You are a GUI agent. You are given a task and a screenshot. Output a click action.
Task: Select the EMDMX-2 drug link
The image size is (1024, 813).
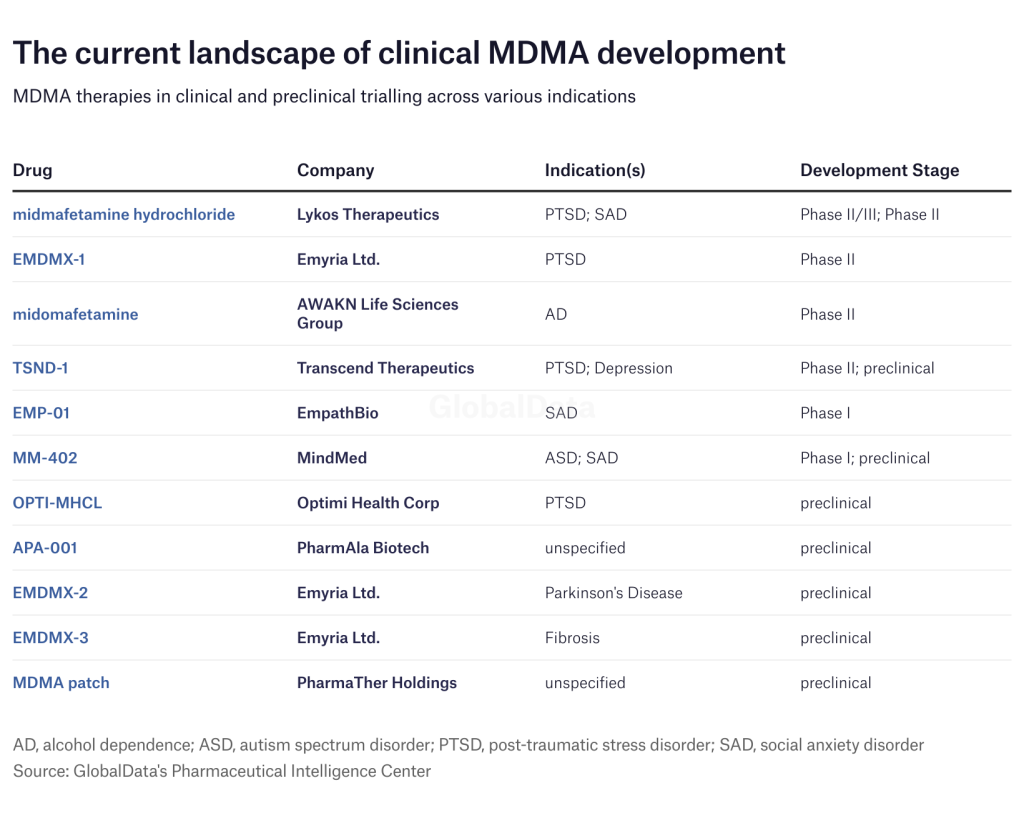click(50, 593)
